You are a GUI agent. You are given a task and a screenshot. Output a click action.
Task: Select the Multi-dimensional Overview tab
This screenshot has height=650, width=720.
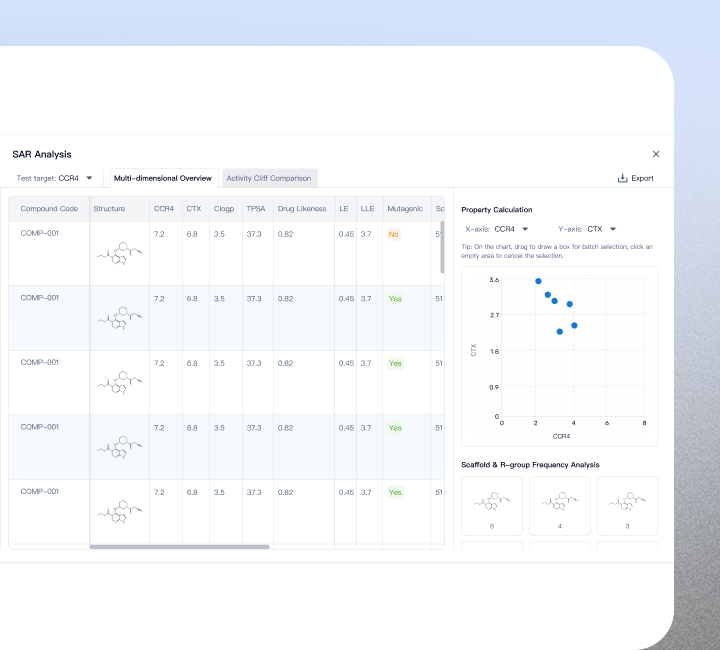pos(163,178)
